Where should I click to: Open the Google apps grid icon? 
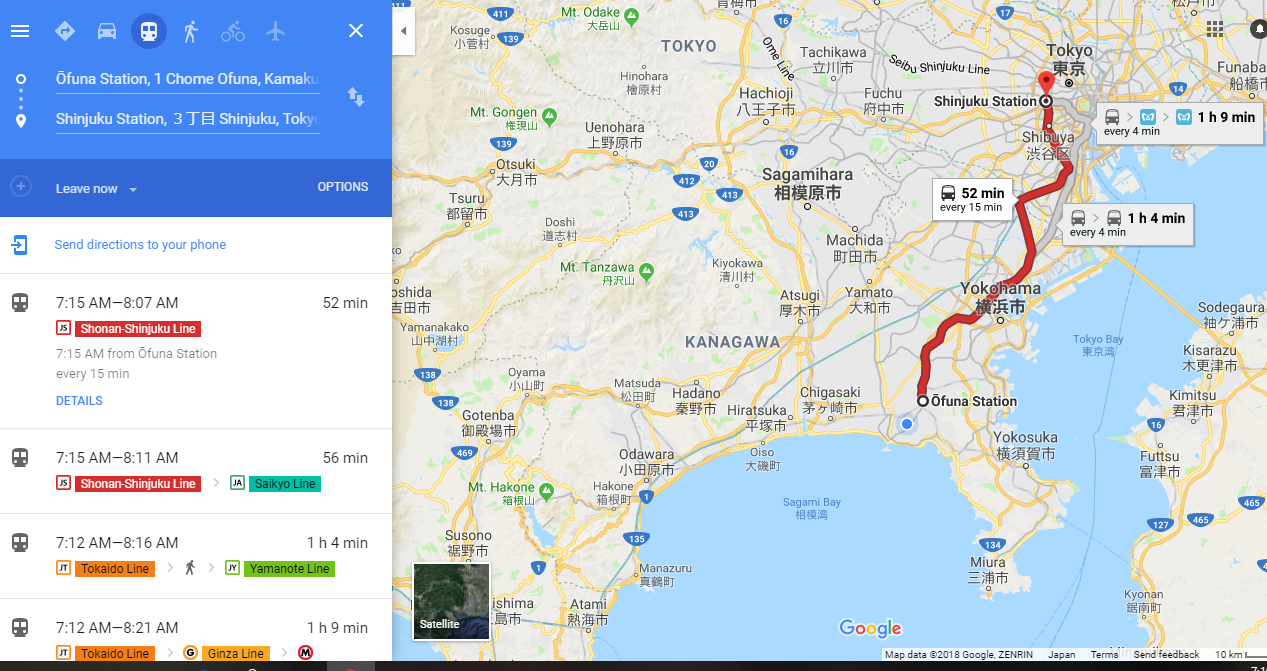point(1215,29)
